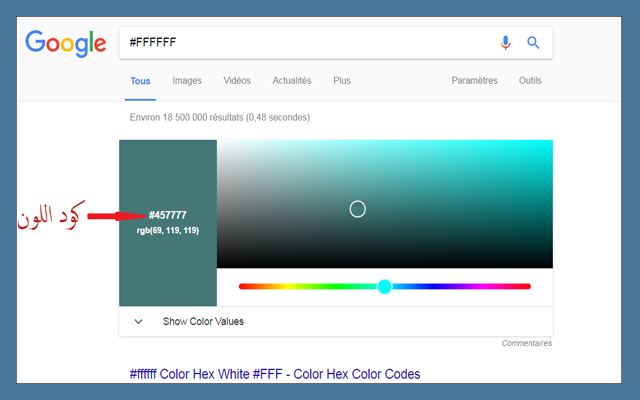Click the red start of the hue slider
This screenshot has width=640, height=400.
coord(243,287)
